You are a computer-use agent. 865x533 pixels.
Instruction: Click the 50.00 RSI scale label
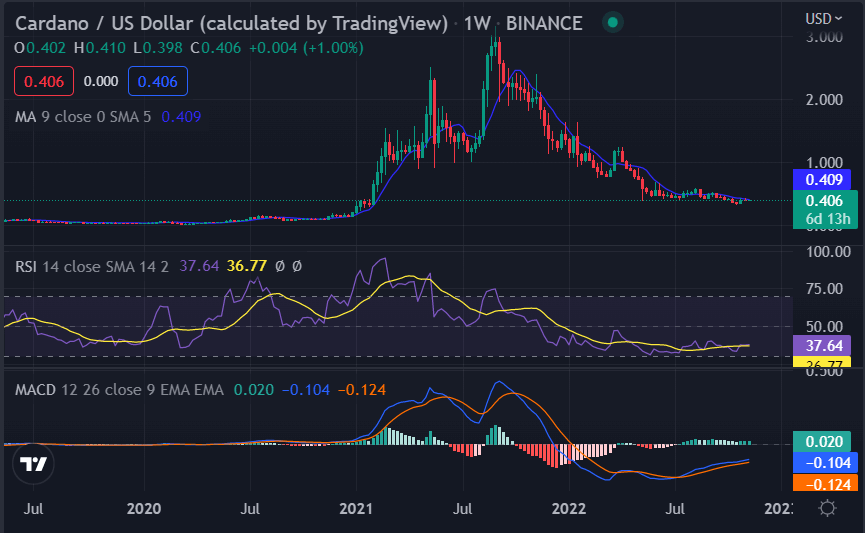pos(824,326)
